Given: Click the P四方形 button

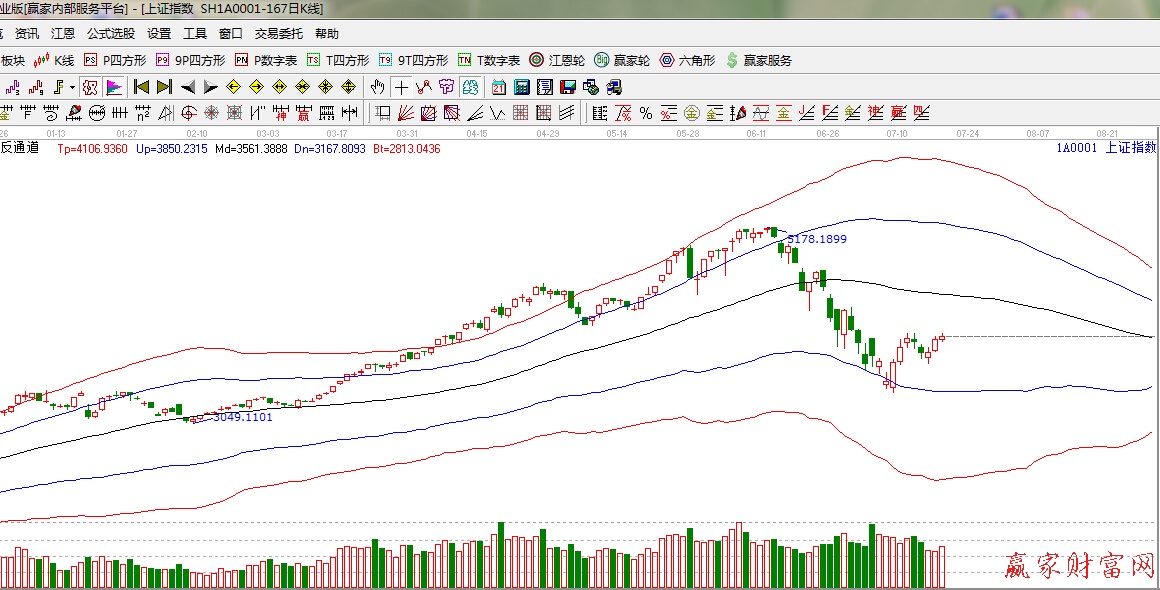Looking at the screenshot, I should pos(114,60).
